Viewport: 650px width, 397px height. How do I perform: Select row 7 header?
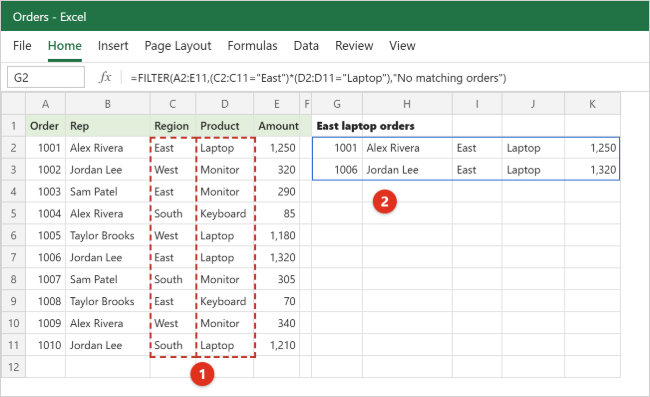coord(14,257)
